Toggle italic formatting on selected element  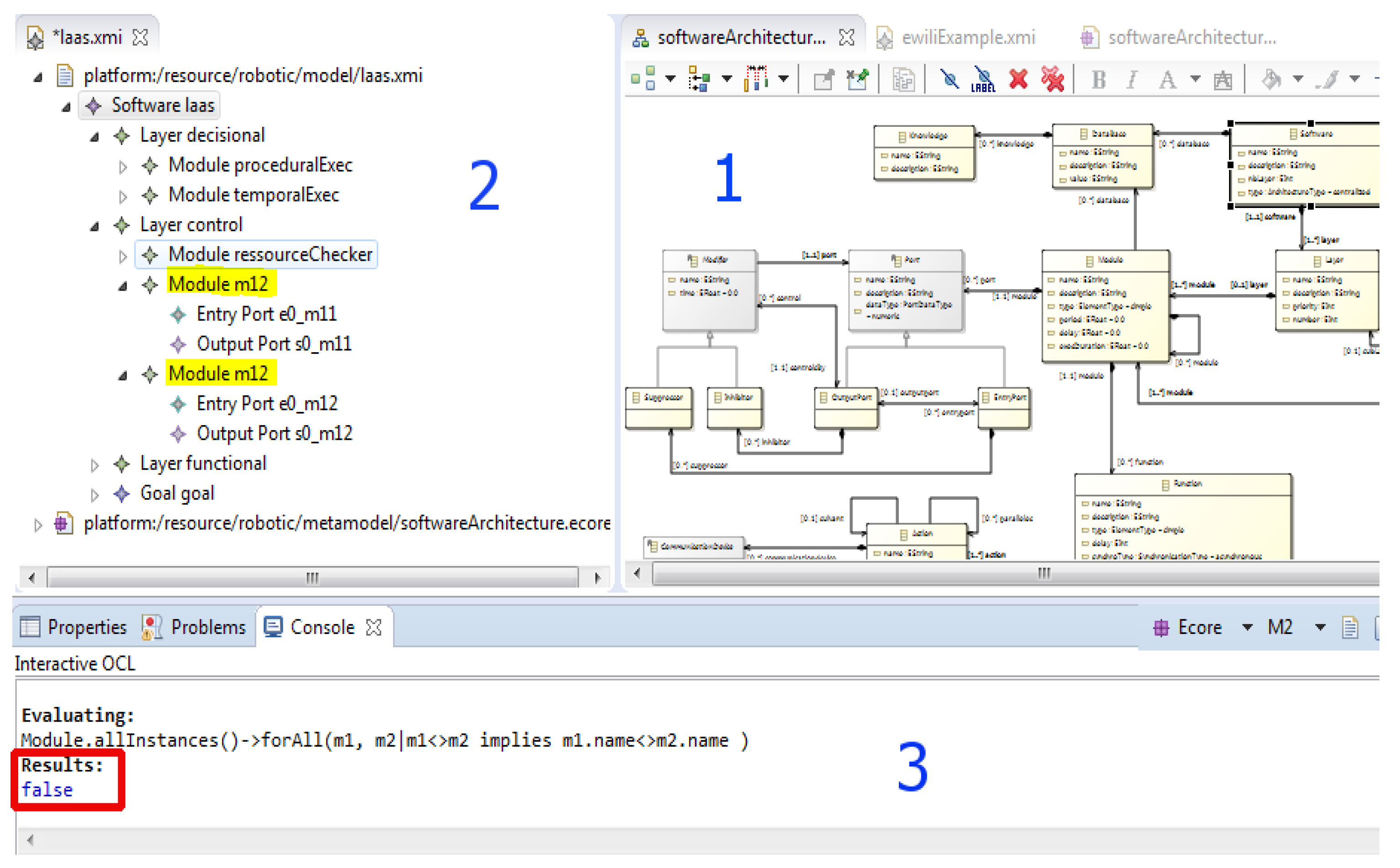pyautogui.click(x=1133, y=79)
